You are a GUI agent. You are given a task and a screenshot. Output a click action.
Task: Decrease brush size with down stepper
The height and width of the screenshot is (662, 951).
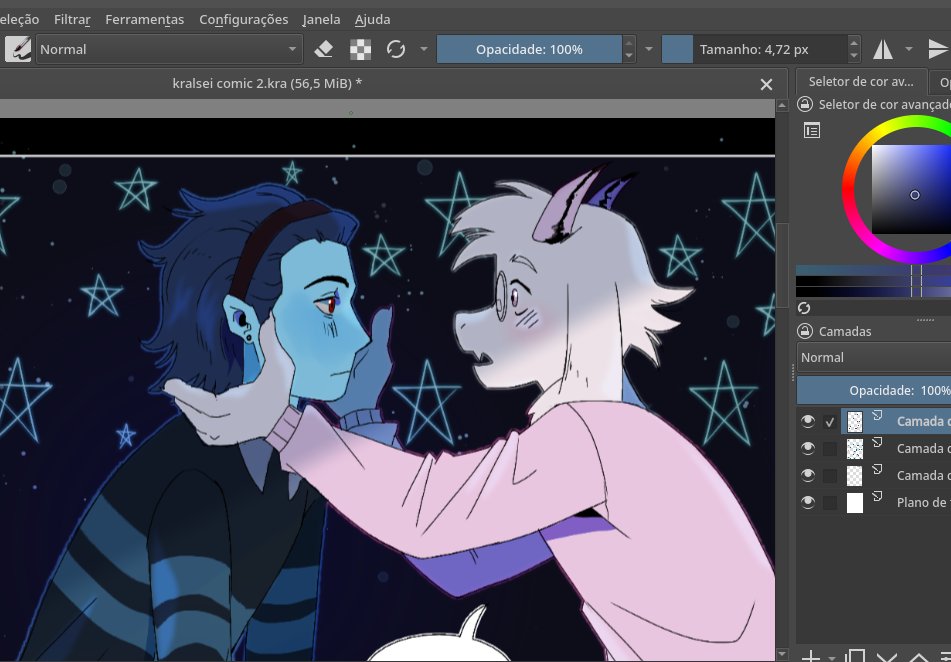click(x=854, y=56)
